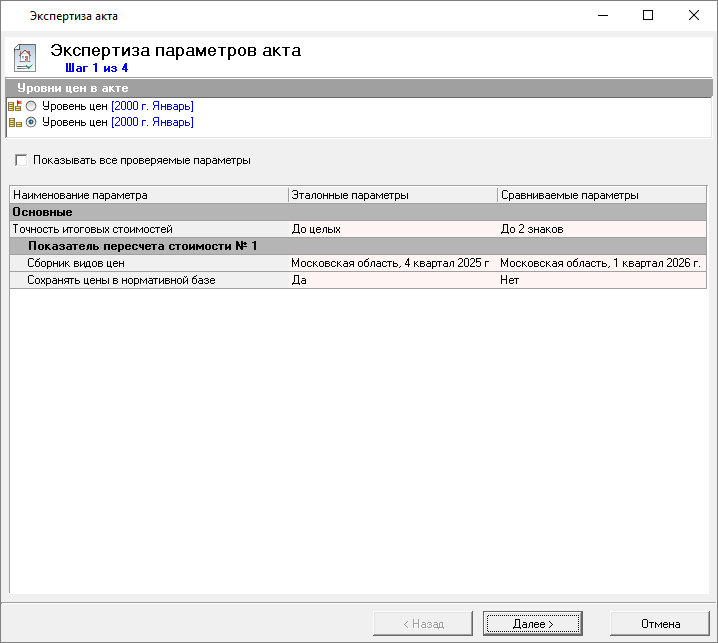Image resolution: width=718 pixels, height=643 pixels.
Task: Click 'Московская область, 4 квартал 2025 г' cell
Action: (390, 263)
